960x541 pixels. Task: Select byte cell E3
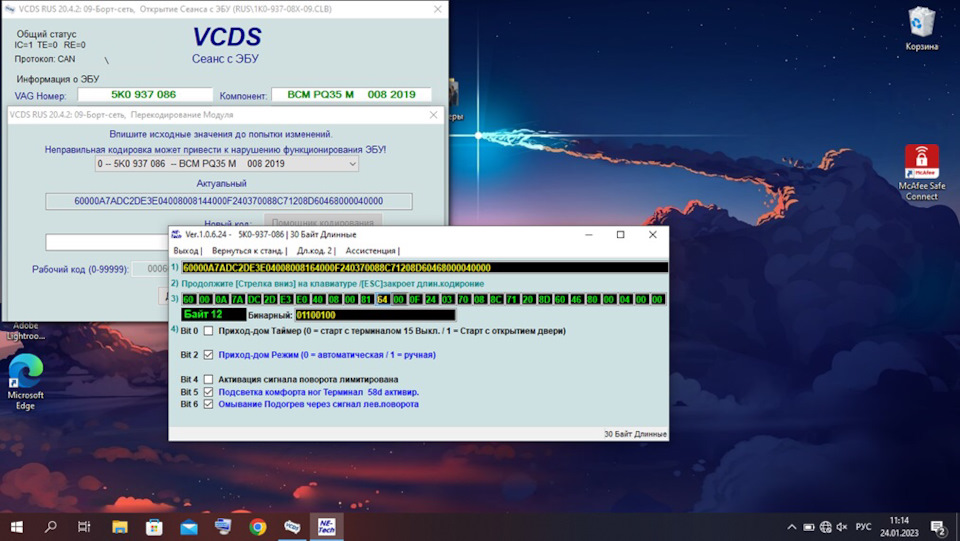tap(286, 299)
